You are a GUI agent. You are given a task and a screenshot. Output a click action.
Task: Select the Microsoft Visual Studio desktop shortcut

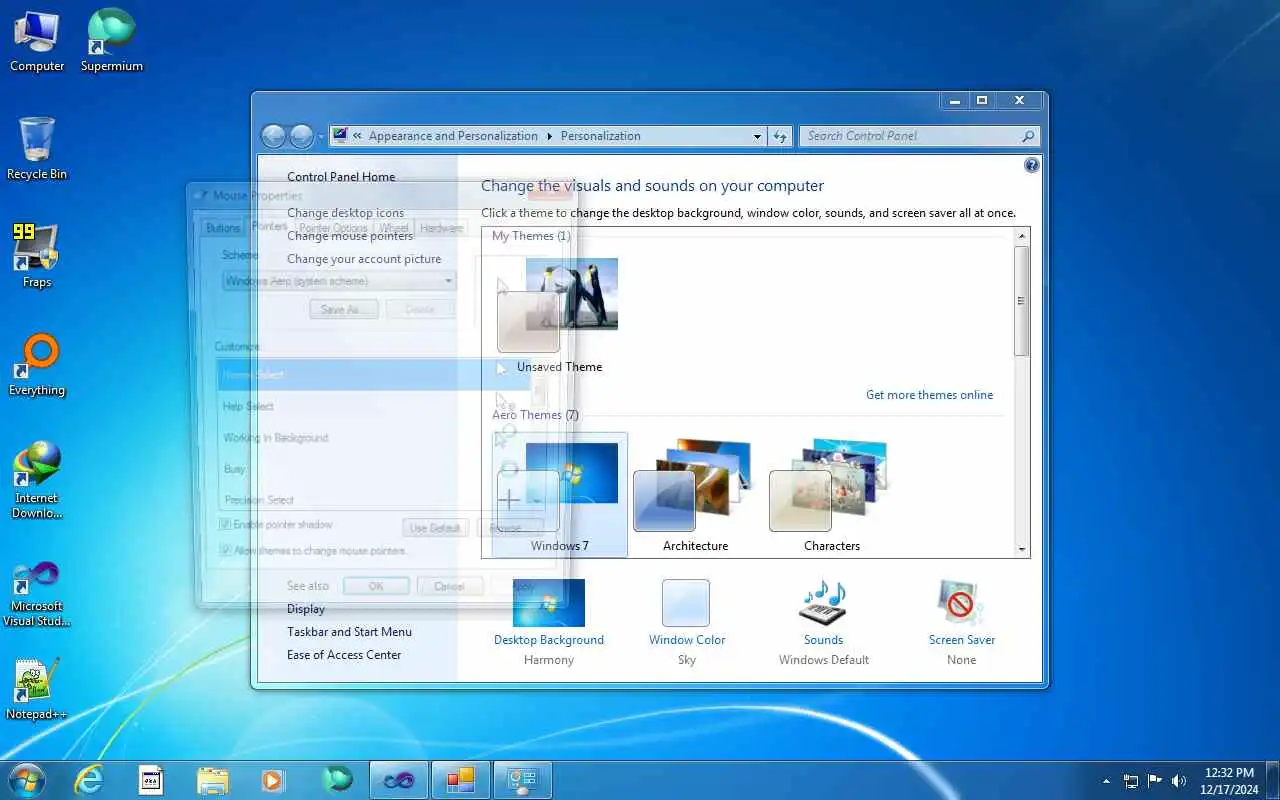coord(37,594)
